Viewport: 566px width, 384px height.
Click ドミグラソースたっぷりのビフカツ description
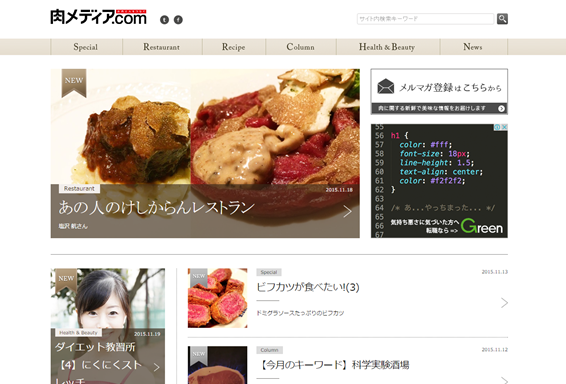pyautogui.click(x=300, y=313)
